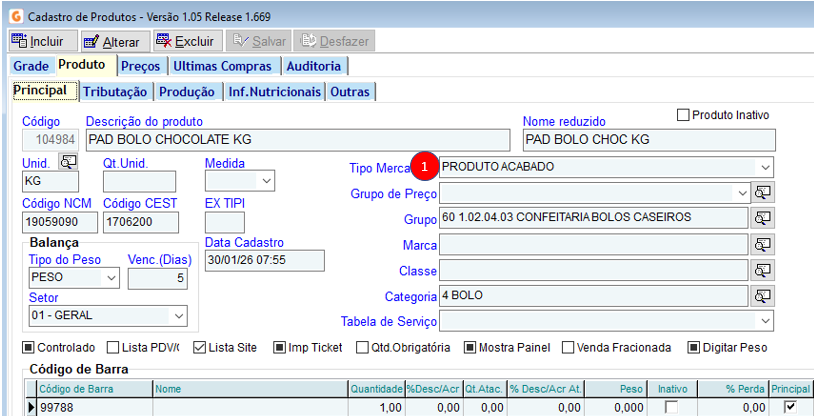The image size is (814, 416).
Task: Click the Incluir toolbar button
Action: coord(38,41)
